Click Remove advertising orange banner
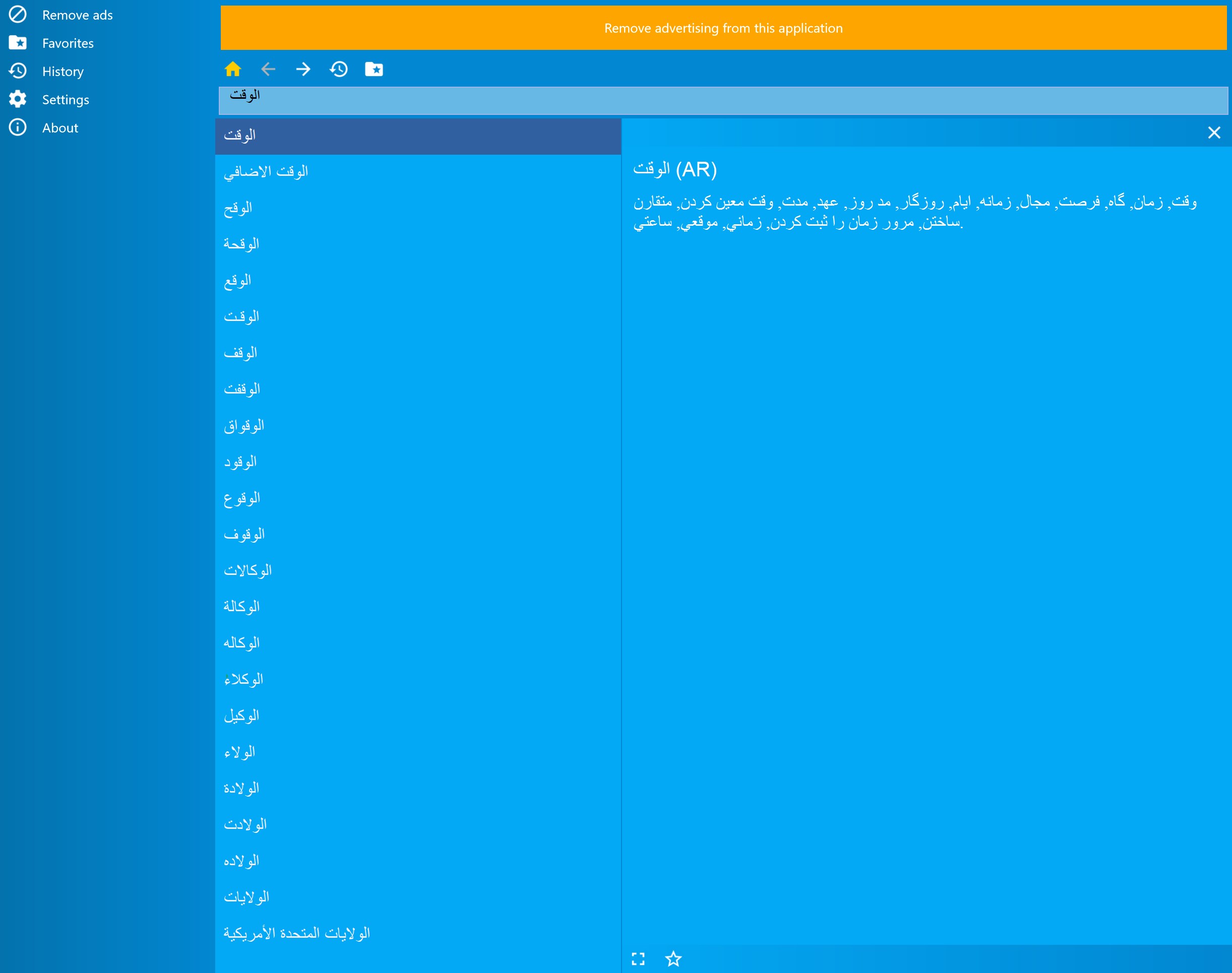 point(723,28)
